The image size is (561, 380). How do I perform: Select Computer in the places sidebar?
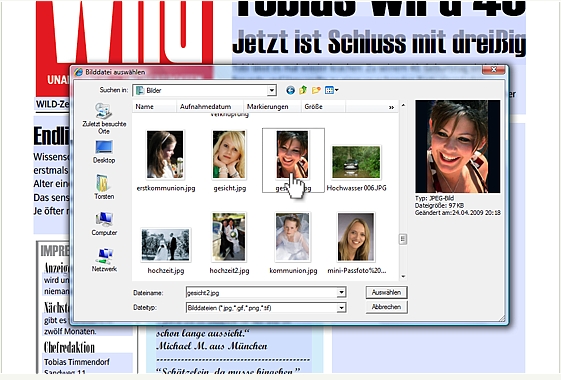[104, 224]
